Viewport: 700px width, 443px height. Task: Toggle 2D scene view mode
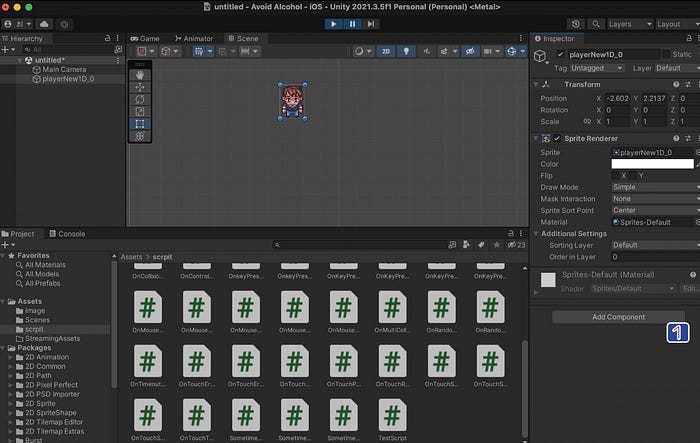pyautogui.click(x=386, y=51)
